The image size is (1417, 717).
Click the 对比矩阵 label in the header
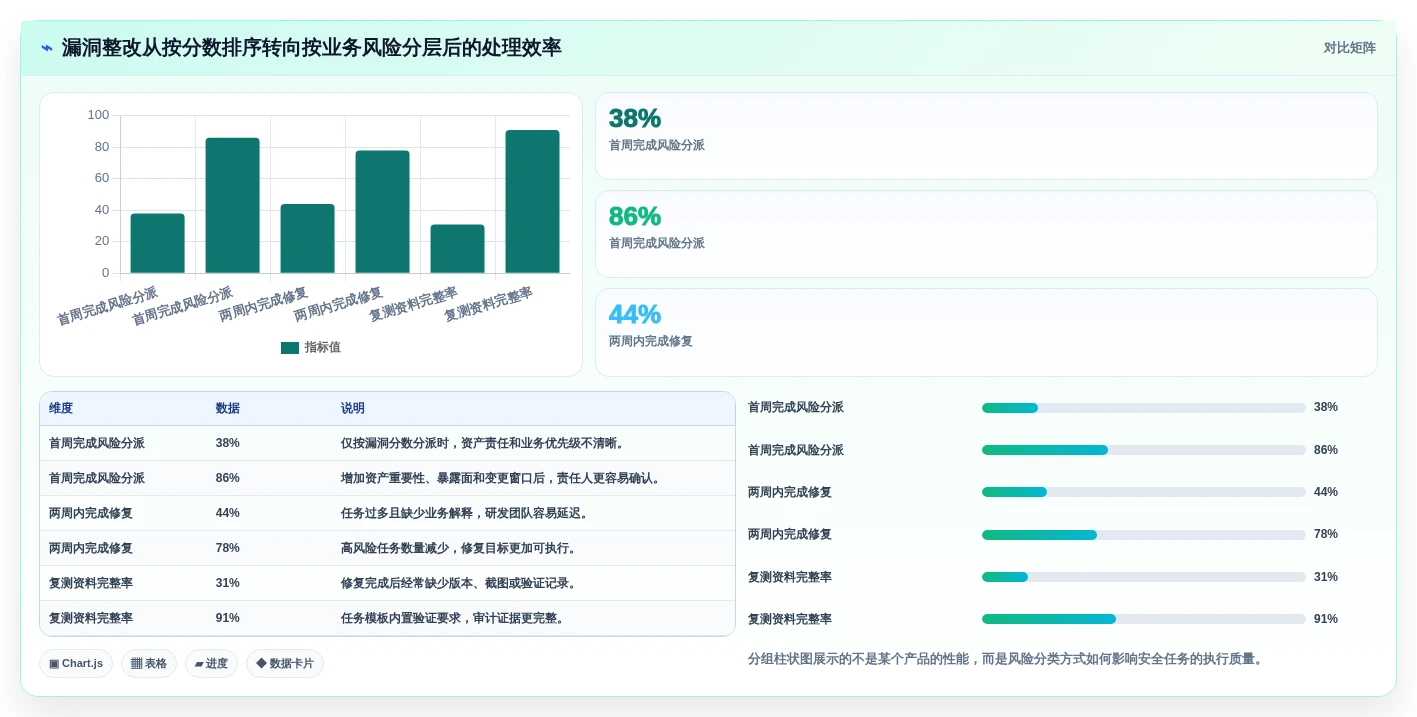(1349, 48)
